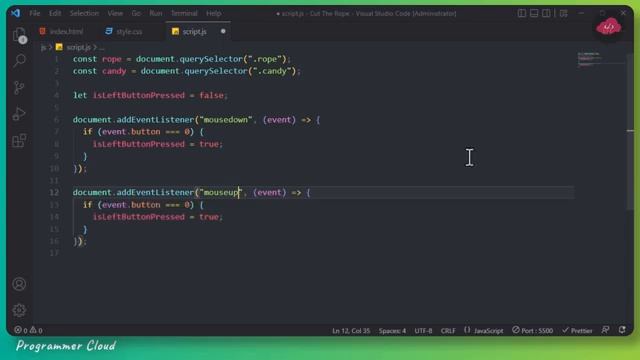The image size is (640, 360).
Task: Click empty line 17 in editor
Action: tap(322, 253)
